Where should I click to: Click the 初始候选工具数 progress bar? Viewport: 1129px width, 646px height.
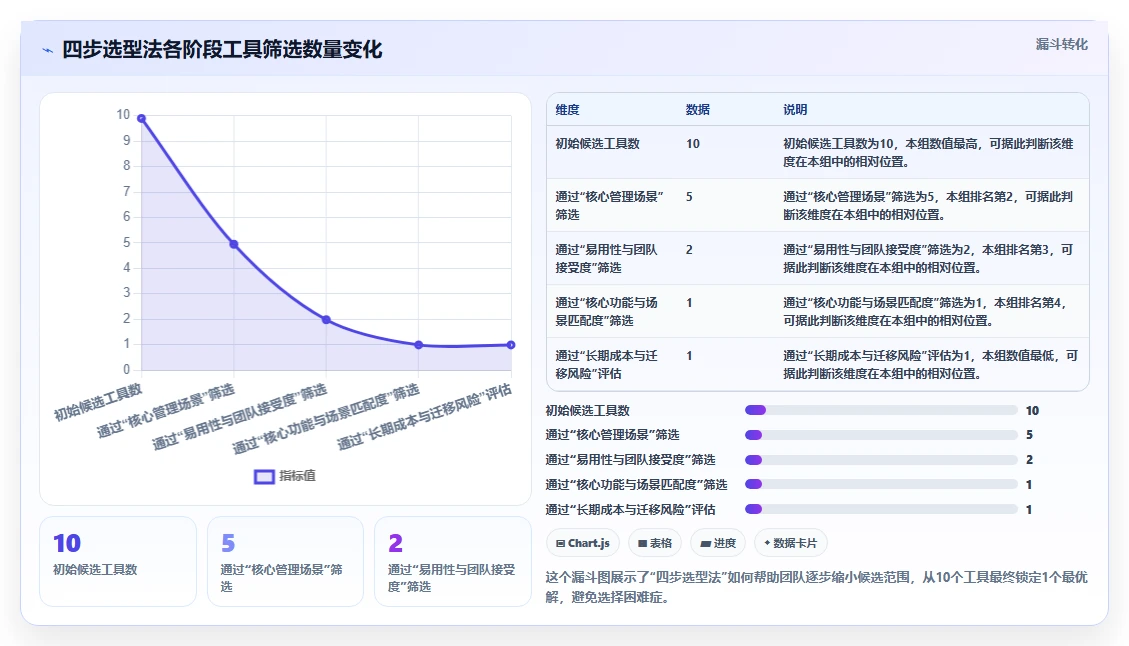coord(881,411)
